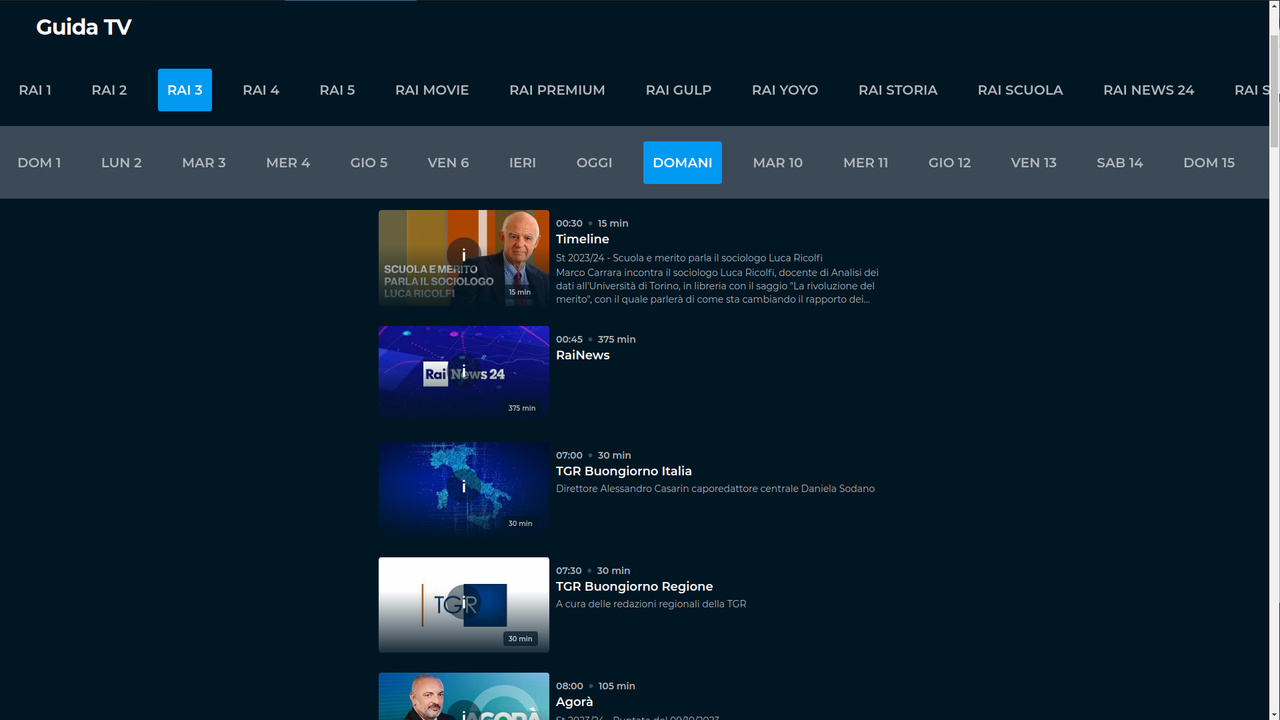Click the 00:45 start time text

[x=569, y=339]
